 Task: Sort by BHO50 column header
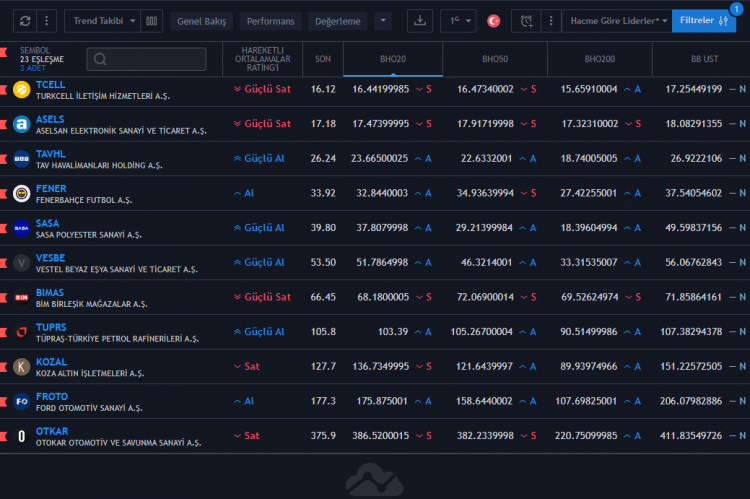[495, 59]
